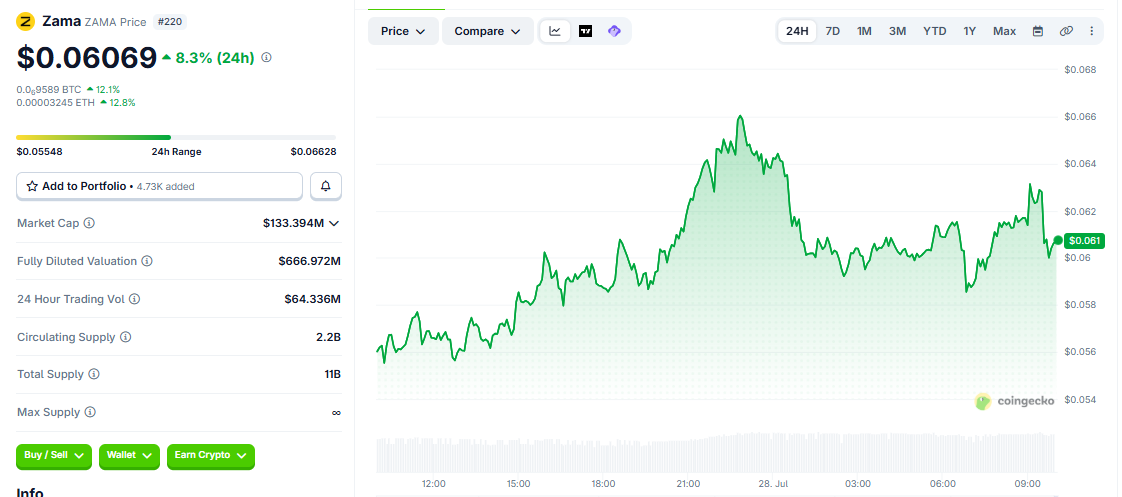Click the $0.06628 range high value
Image resolution: width=1122 pixels, height=497 pixels.
(x=313, y=152)
